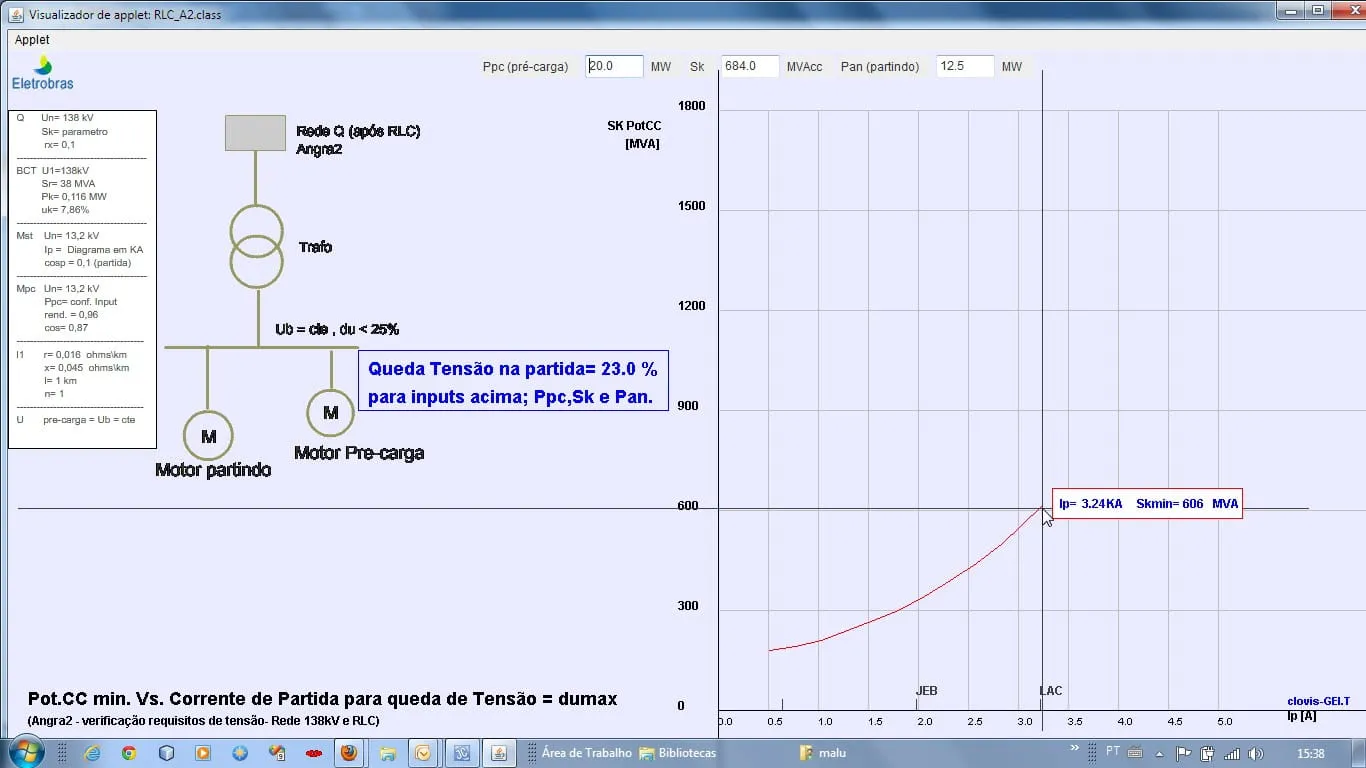The height and width of the screenshot is (768, 1366).
Task: Open the red taskbar icon
Action: point(314,753)
